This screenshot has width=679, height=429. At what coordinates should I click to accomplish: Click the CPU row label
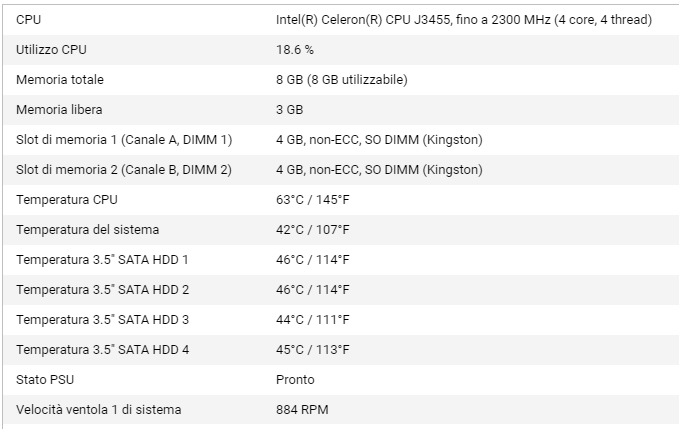pyautogui.click(x=29, y=19)
